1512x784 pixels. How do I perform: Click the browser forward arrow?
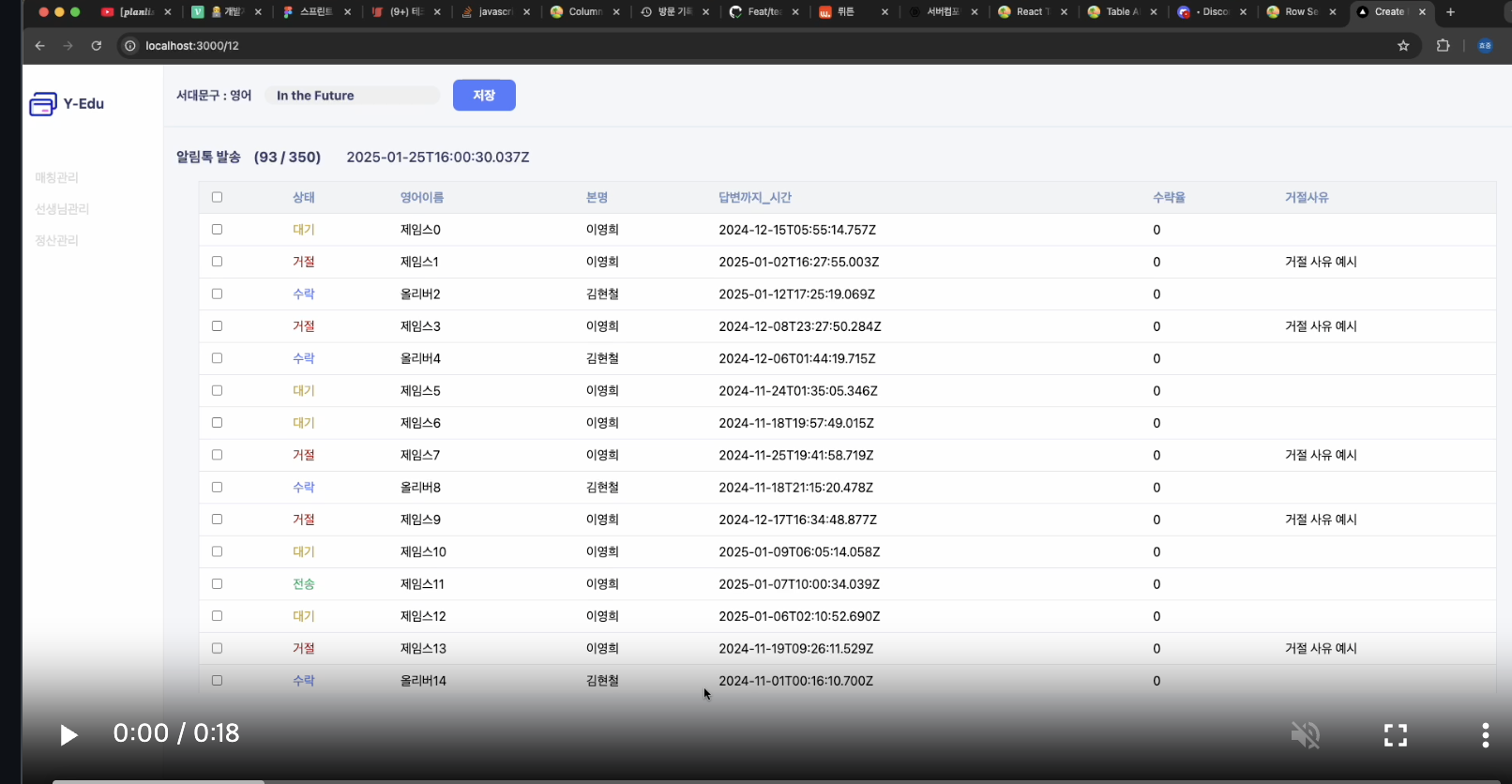tap(68, 45)
